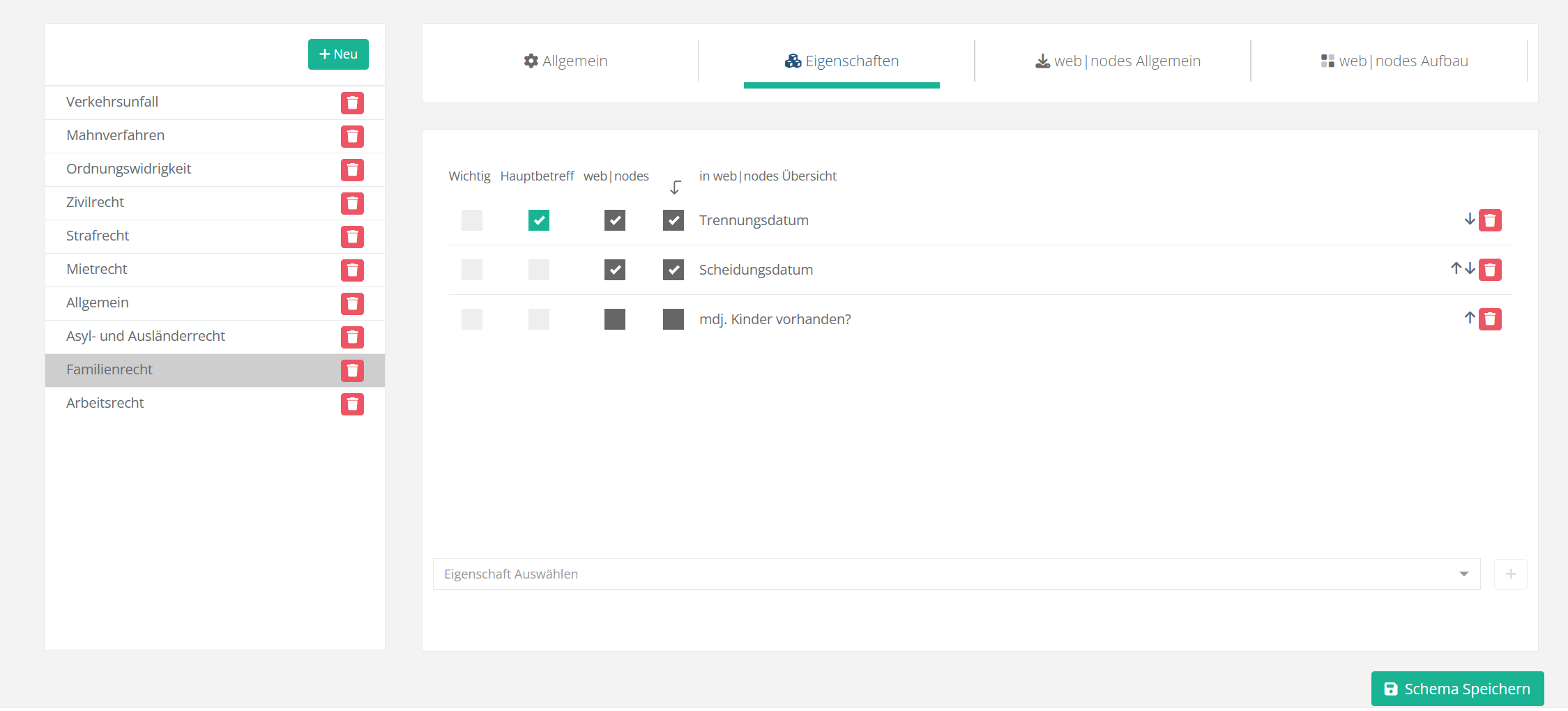Click the dropdown arrow of property selector
This screenshot has width=1568, height=711.
click(1463, 574)
